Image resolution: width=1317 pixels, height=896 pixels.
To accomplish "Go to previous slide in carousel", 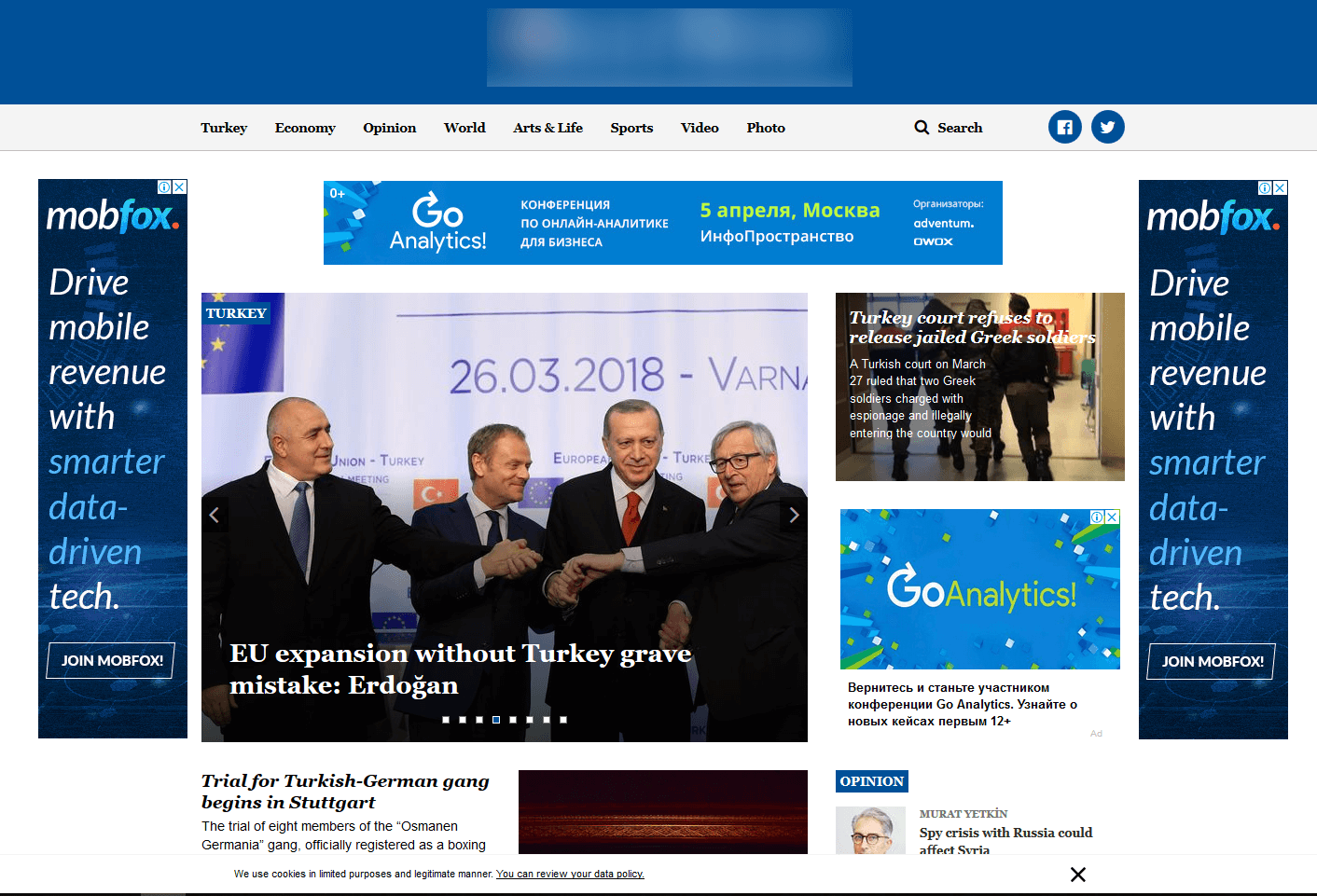I will pos(215,515).
